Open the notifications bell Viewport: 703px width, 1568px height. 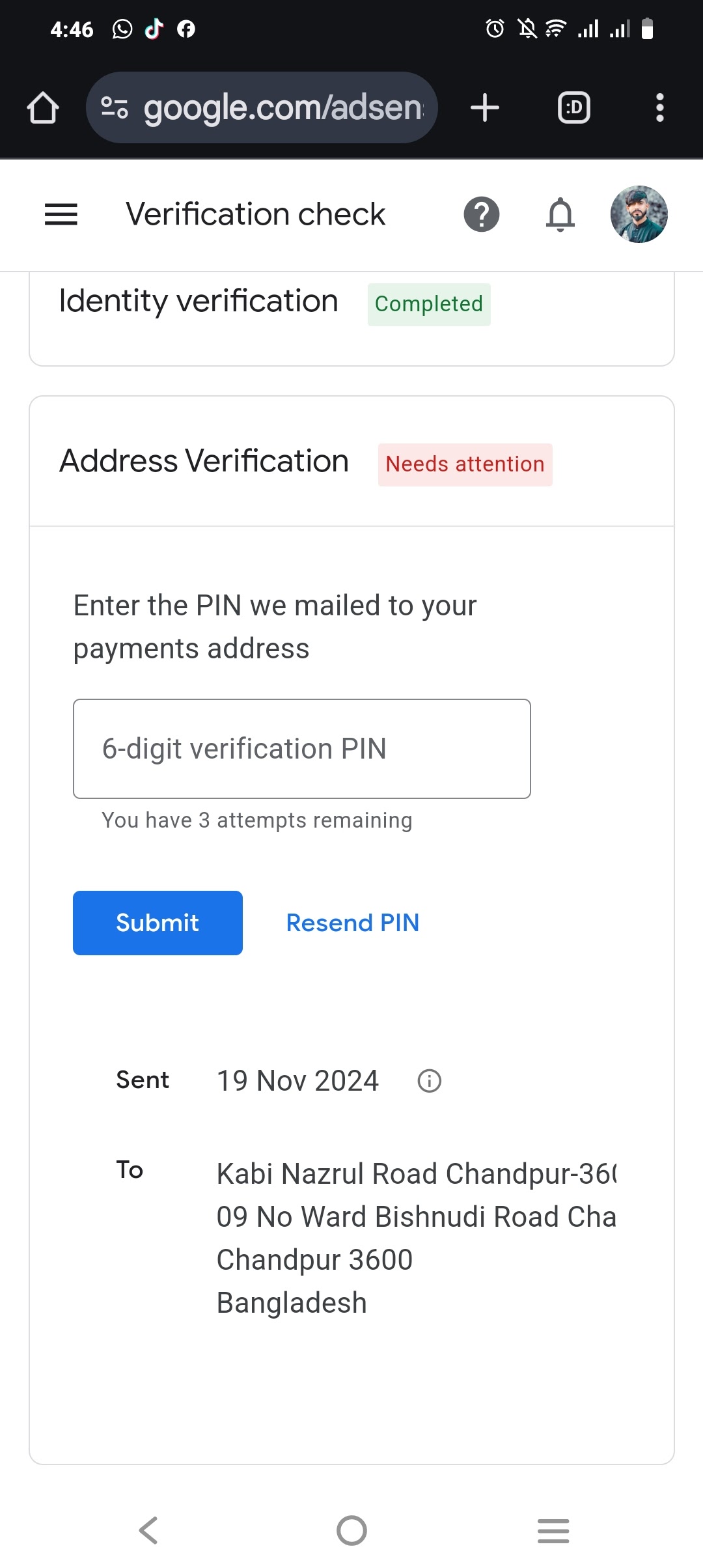click(x=560, y=214)
